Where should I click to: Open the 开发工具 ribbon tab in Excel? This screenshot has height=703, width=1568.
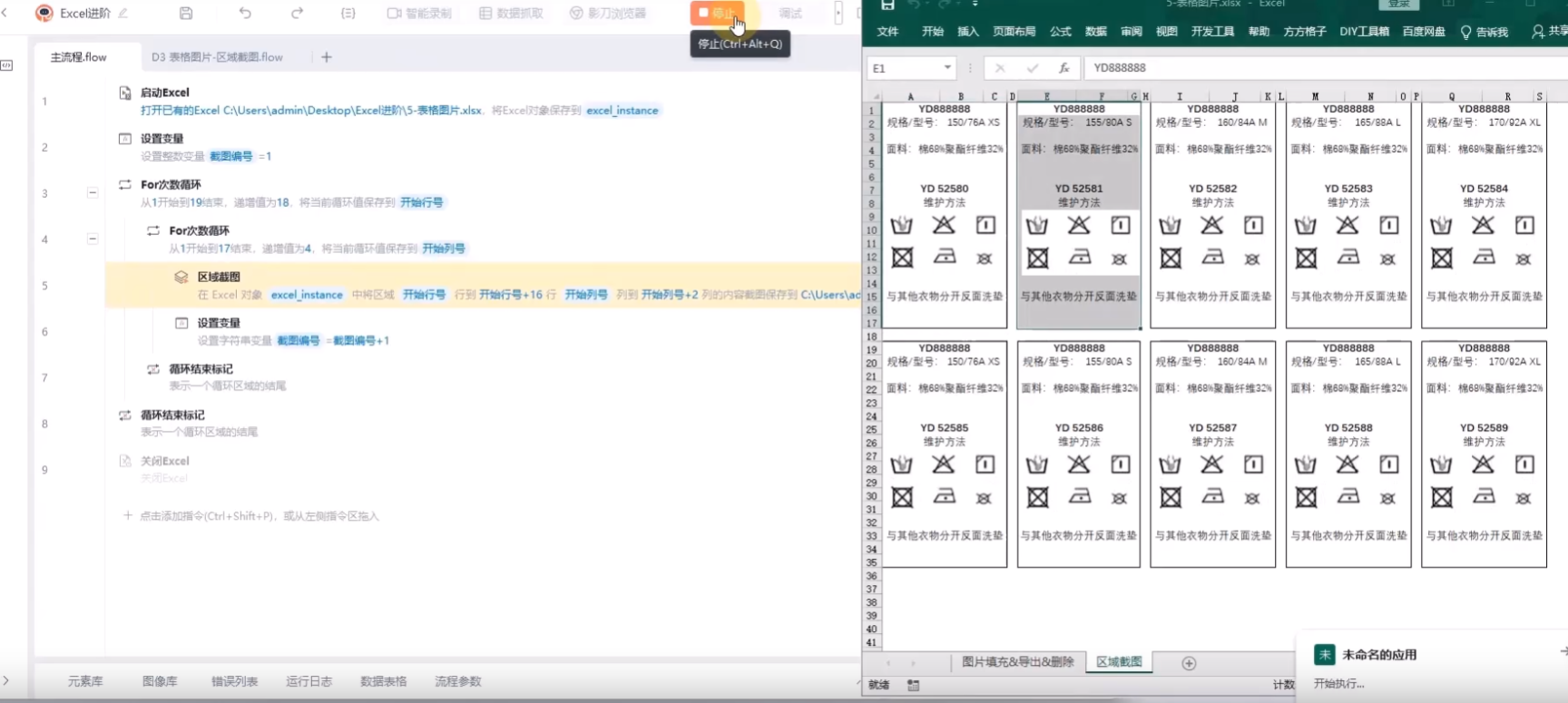coord(1212,32)
